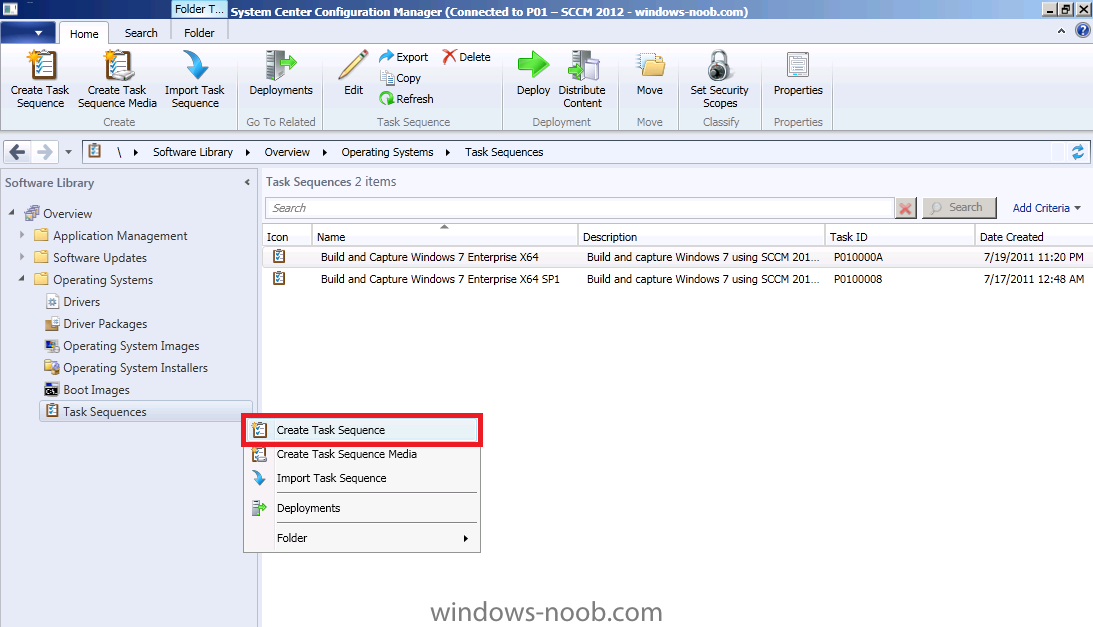The width and height of the screenshot is (1093, 627).
Task: Click Set Security Scopes padlock icon
Action: [x=719, y=66]
